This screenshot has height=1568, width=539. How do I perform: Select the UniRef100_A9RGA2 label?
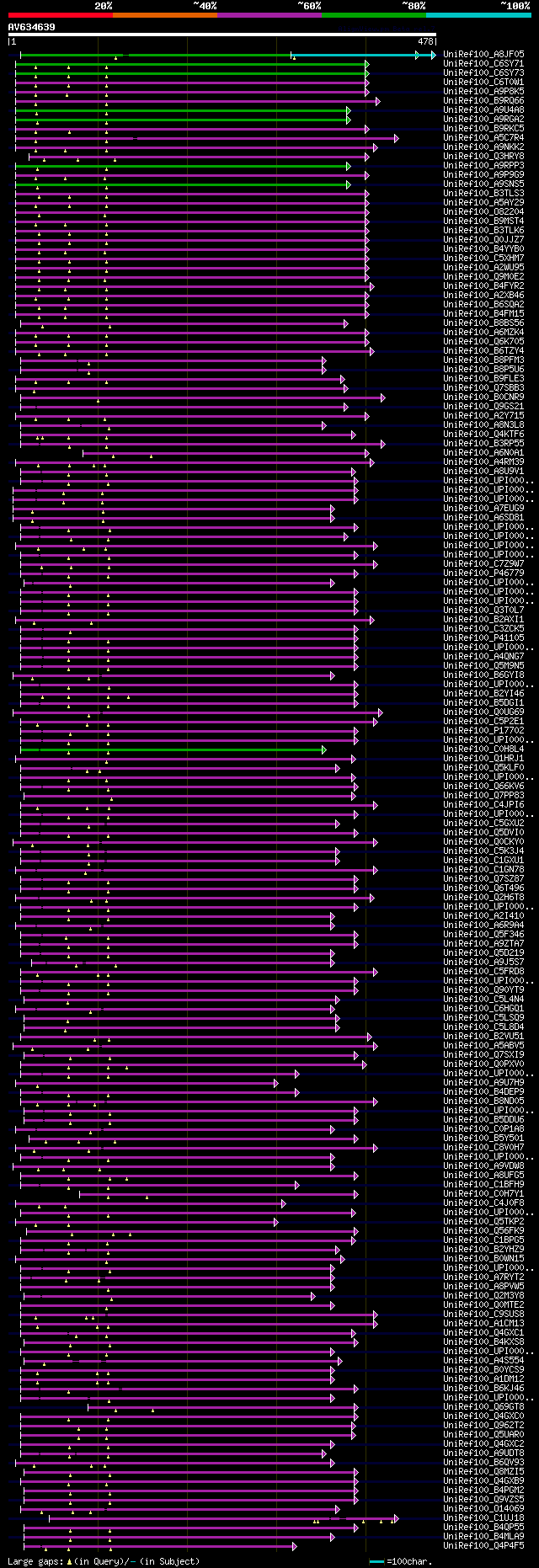483,119
